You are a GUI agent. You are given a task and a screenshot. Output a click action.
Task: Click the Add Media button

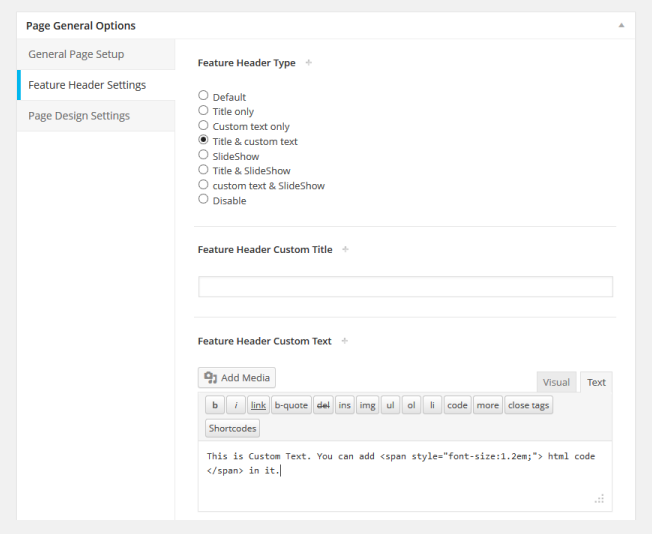237,378
